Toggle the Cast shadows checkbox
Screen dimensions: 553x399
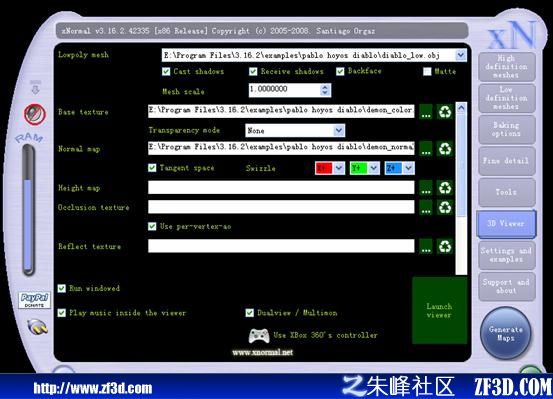pyautogui.click(x=166, y=72)
